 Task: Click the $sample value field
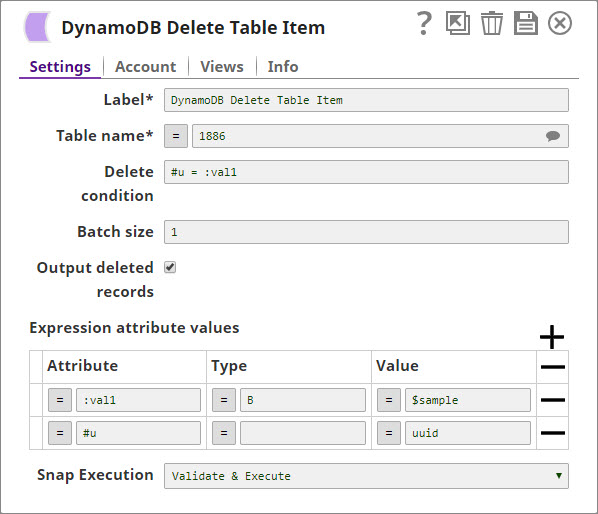click(x=468, y=400)
